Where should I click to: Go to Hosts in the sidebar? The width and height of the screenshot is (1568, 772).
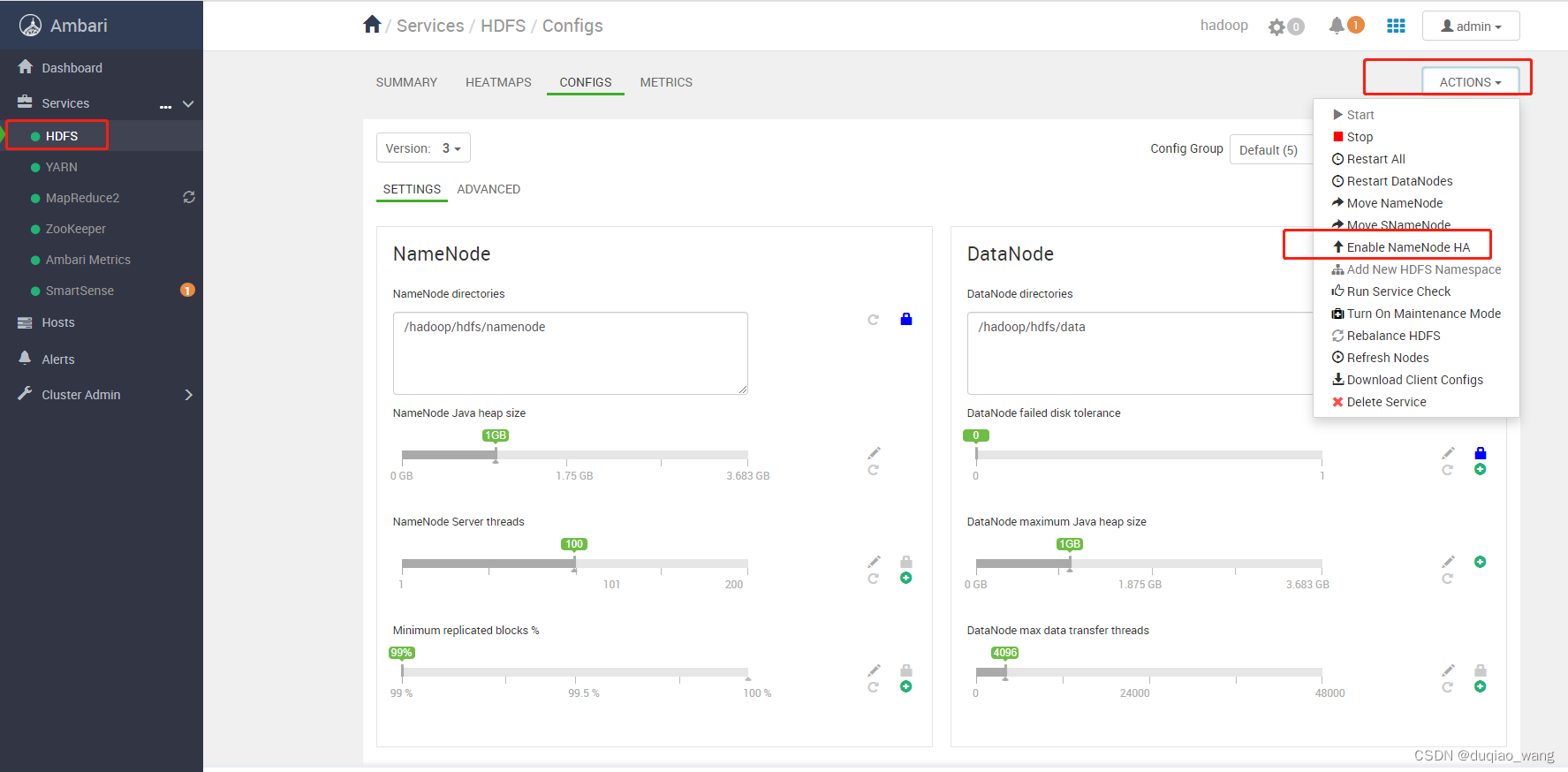[x=58, y=322]
